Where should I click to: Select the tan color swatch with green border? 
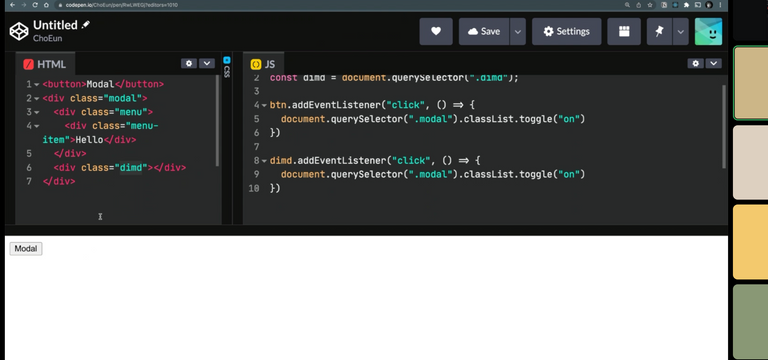click(x=751, y=83)
